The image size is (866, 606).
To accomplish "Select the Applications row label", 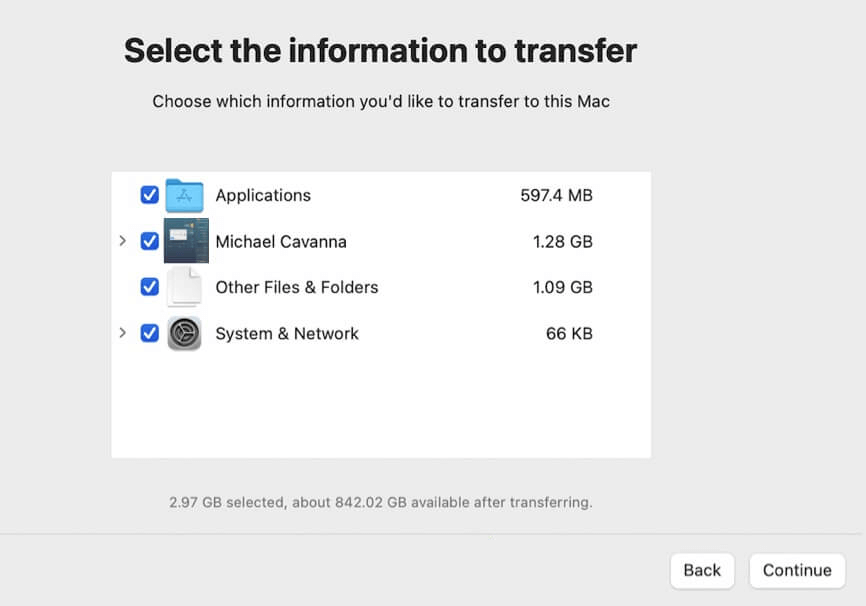I will pyautogui.click(x=263, y=195).
